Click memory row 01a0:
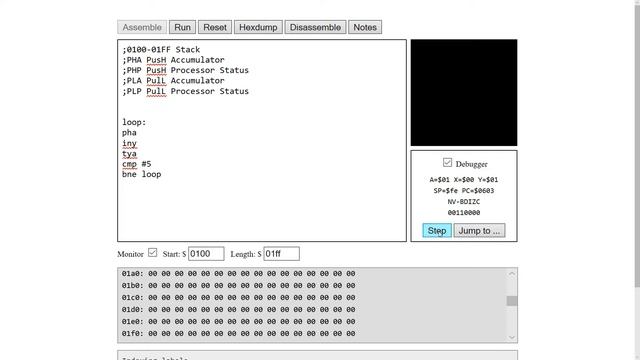 pos(238,273)
